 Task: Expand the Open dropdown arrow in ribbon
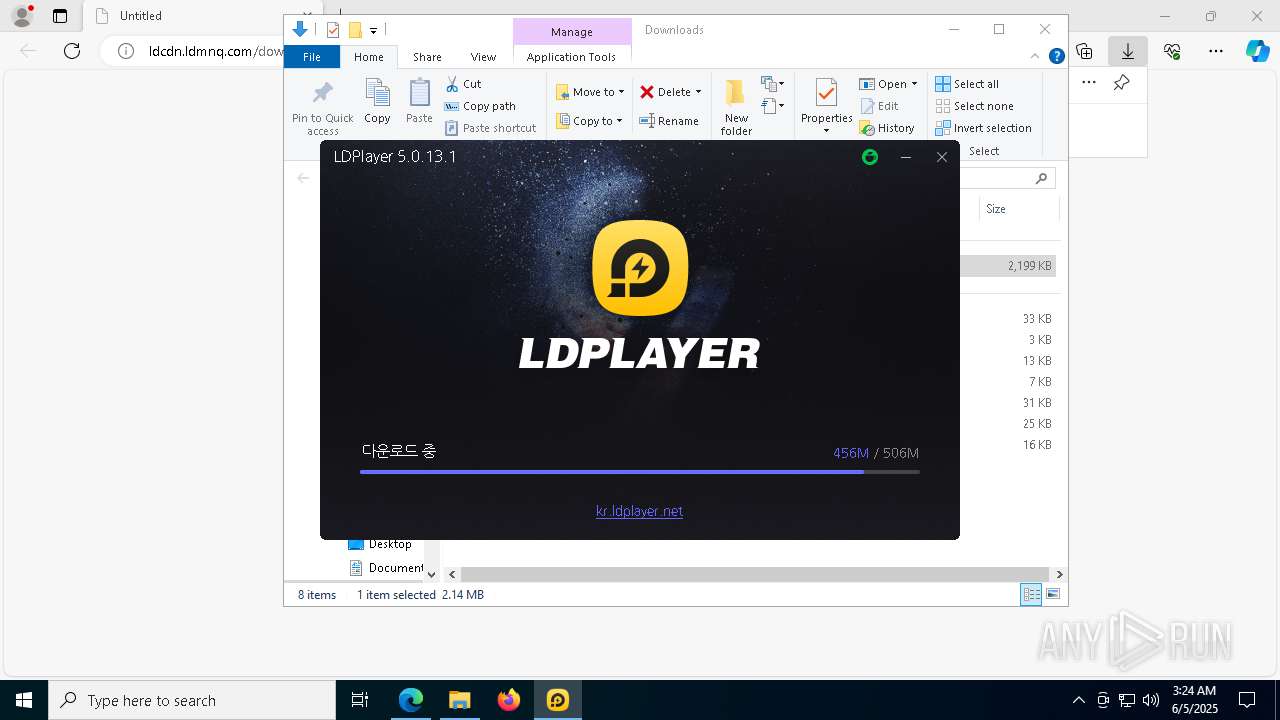pos(914,84)
